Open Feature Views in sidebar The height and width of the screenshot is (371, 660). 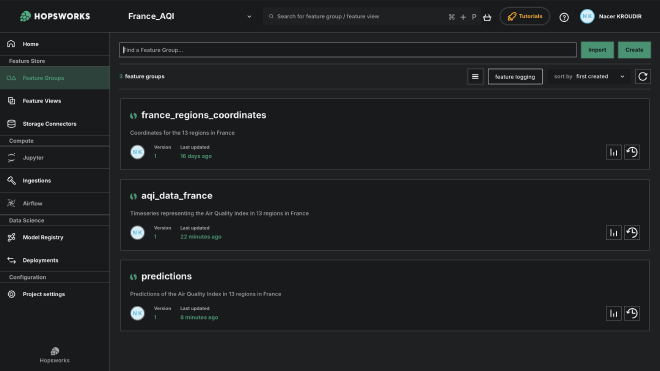55,101
